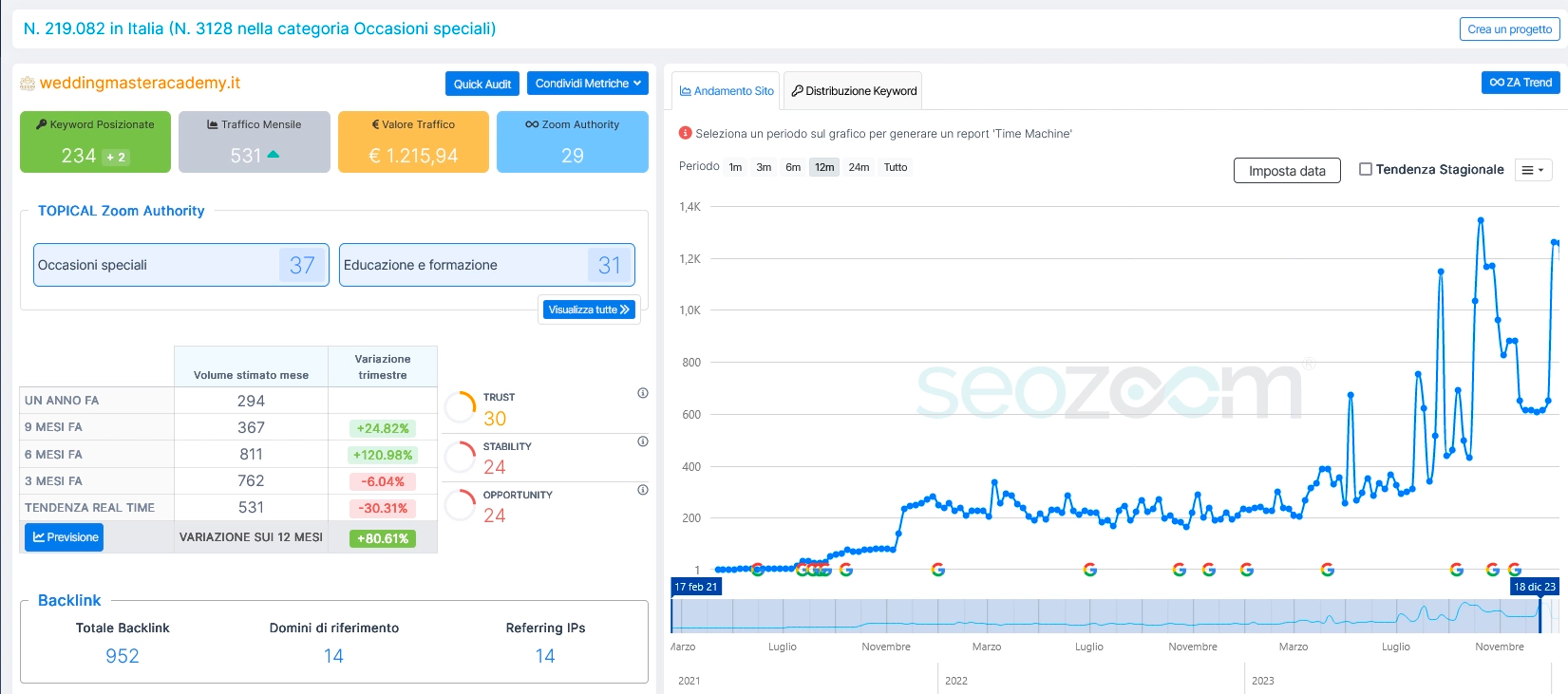Open the chart hamburger menu icon

1533,170
